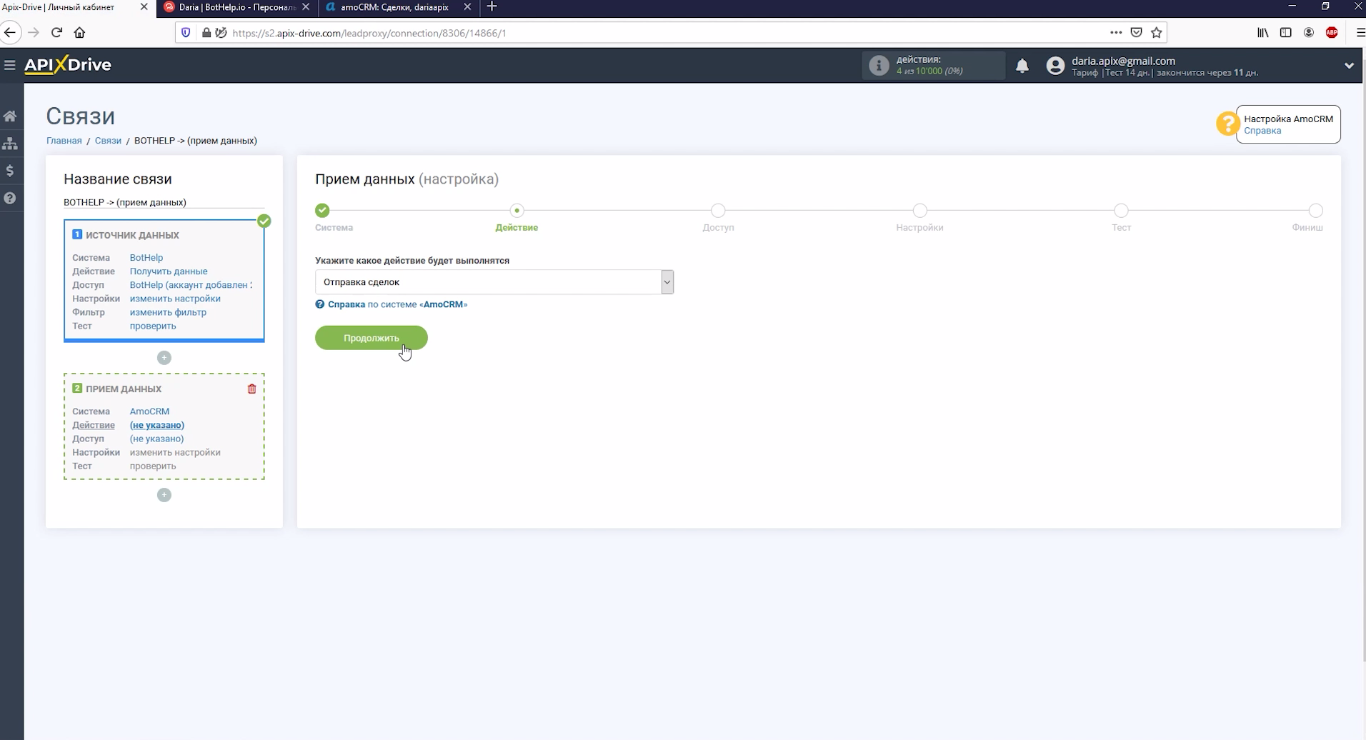
Task: Go to Главная breadcrumb
Action: click(x=64, y=141)
